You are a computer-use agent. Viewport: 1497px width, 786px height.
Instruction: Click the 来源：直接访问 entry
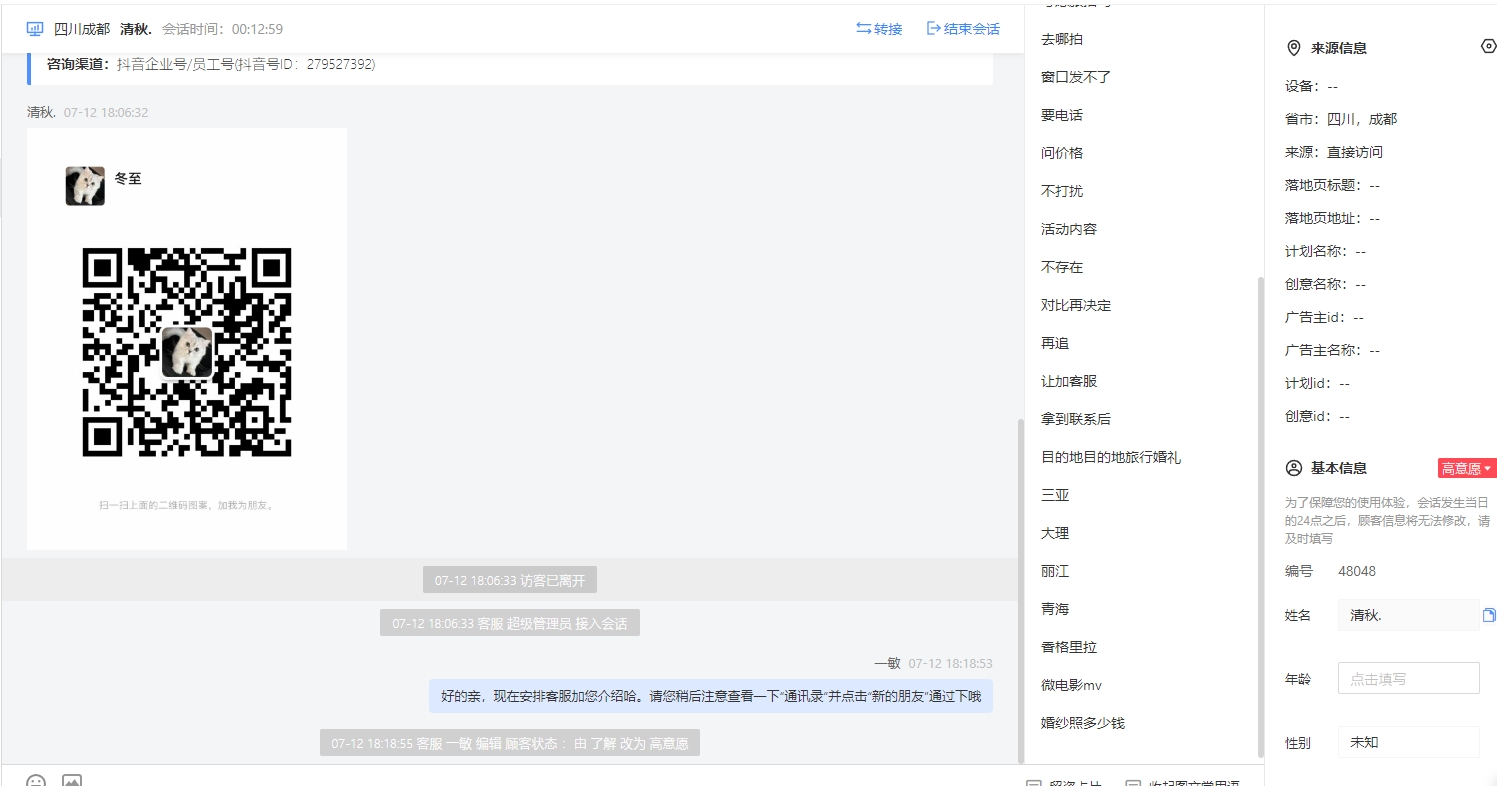tap(1334, 152)
